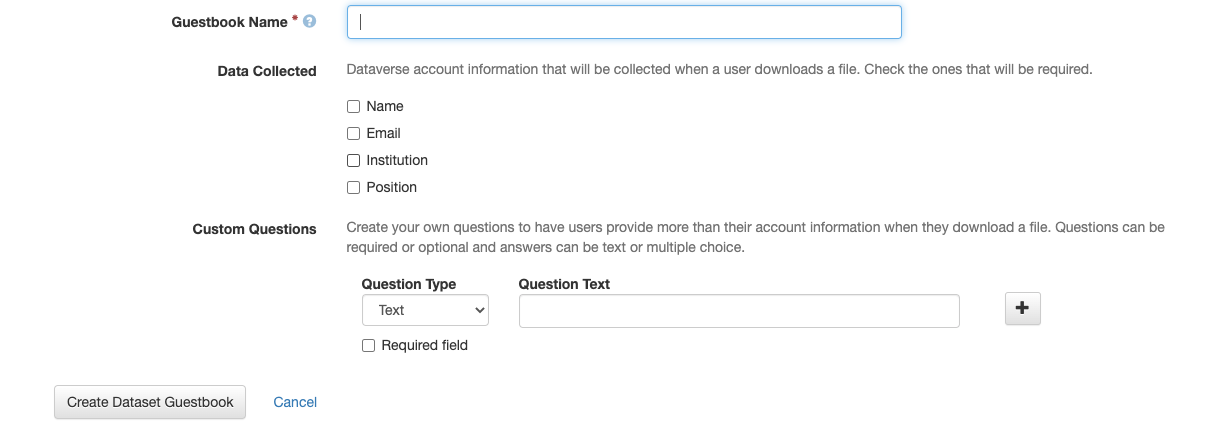Enable the Name data collection checkbox

point(353,107)
